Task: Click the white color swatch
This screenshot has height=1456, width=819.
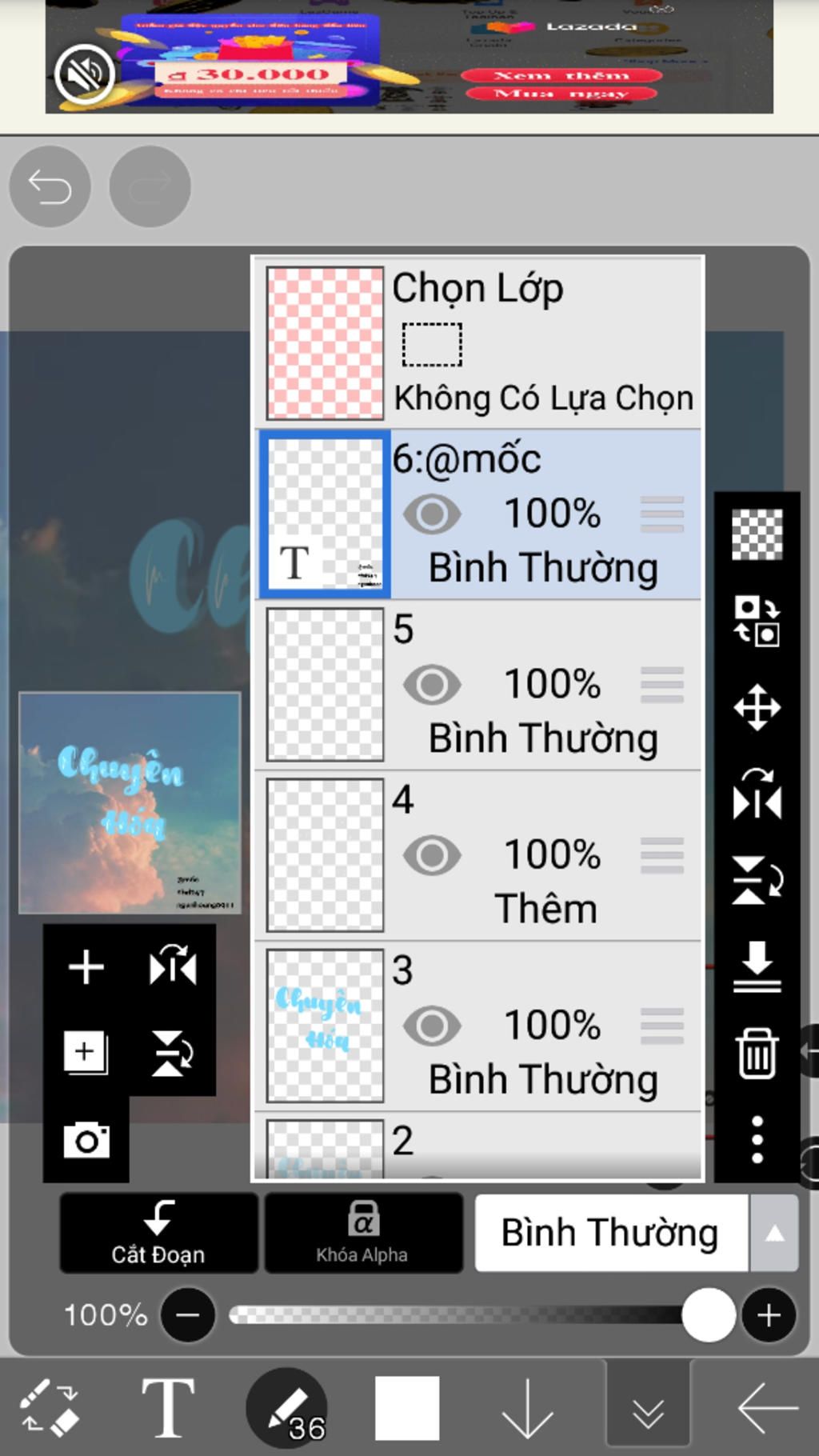Action: point(407,1408)
